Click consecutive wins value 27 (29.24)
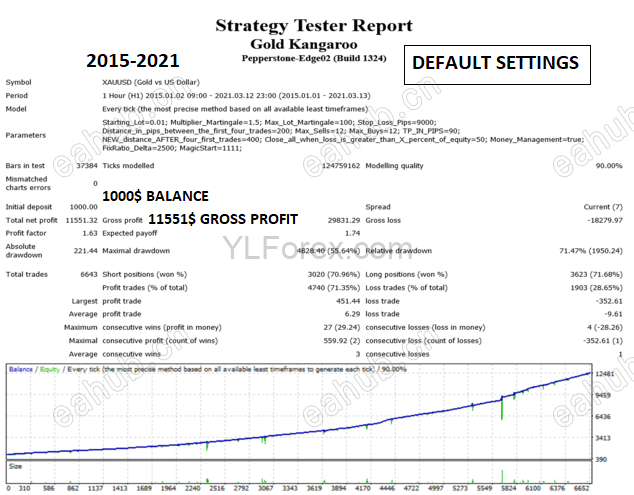The height and width of the screenshot is (495, 634). [341, 327]
